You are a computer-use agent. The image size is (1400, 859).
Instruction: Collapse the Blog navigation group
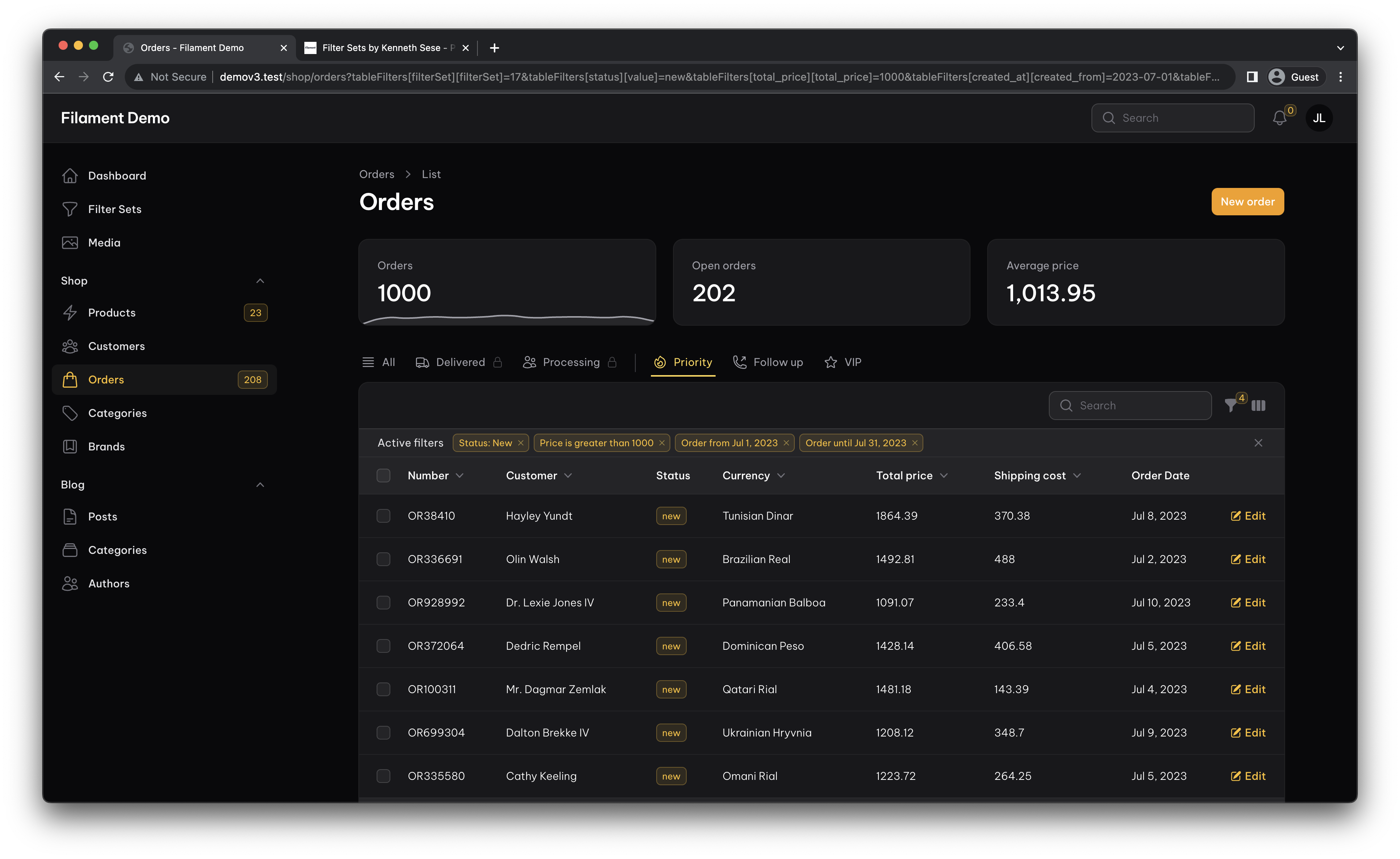[260, 485]
